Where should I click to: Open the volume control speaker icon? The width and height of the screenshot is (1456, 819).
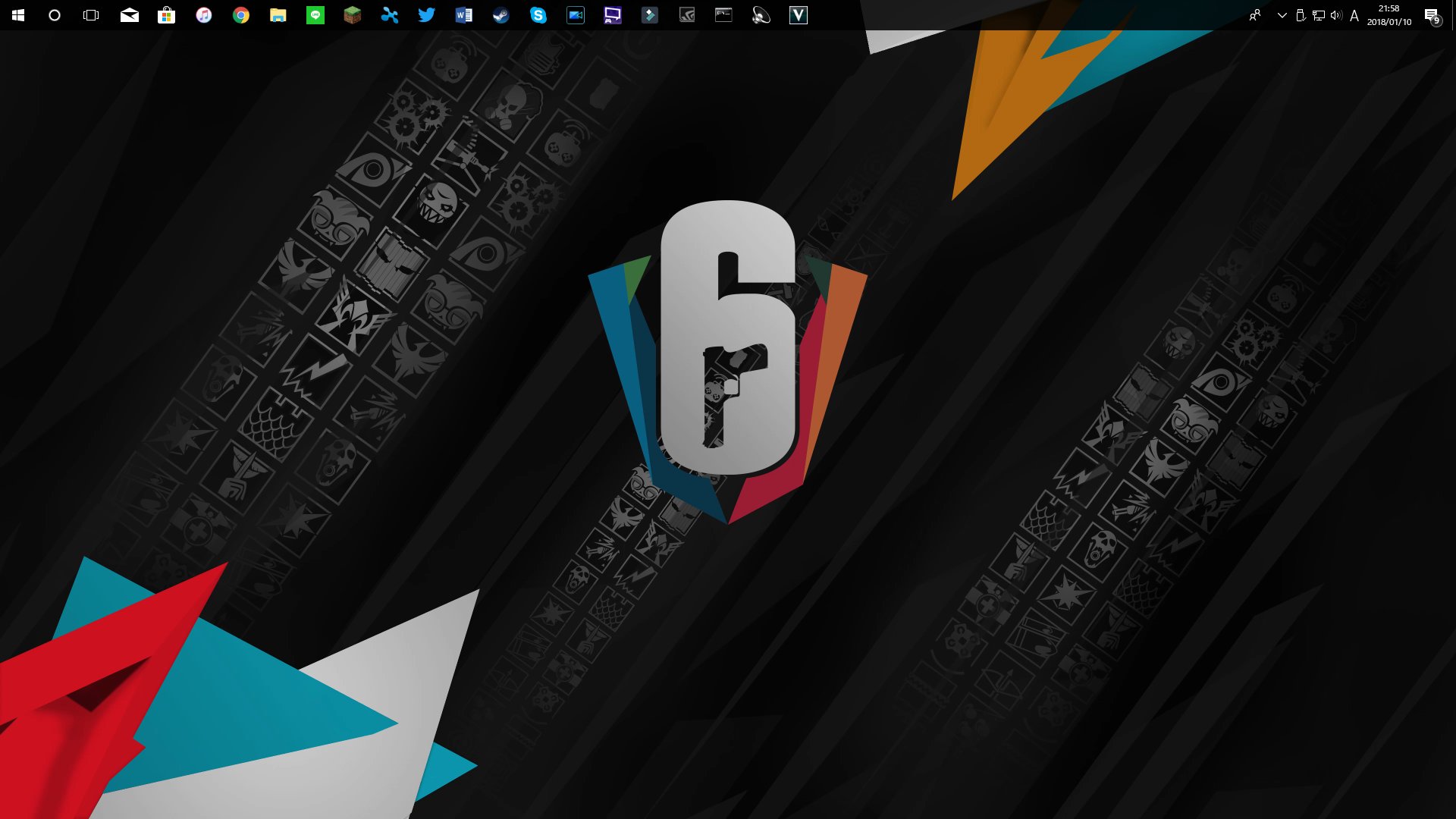[x=1336, y=15]
